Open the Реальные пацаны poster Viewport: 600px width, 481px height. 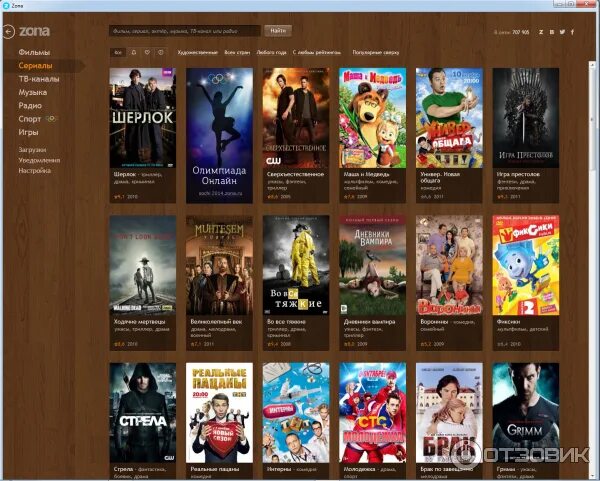tap(219, 413)
